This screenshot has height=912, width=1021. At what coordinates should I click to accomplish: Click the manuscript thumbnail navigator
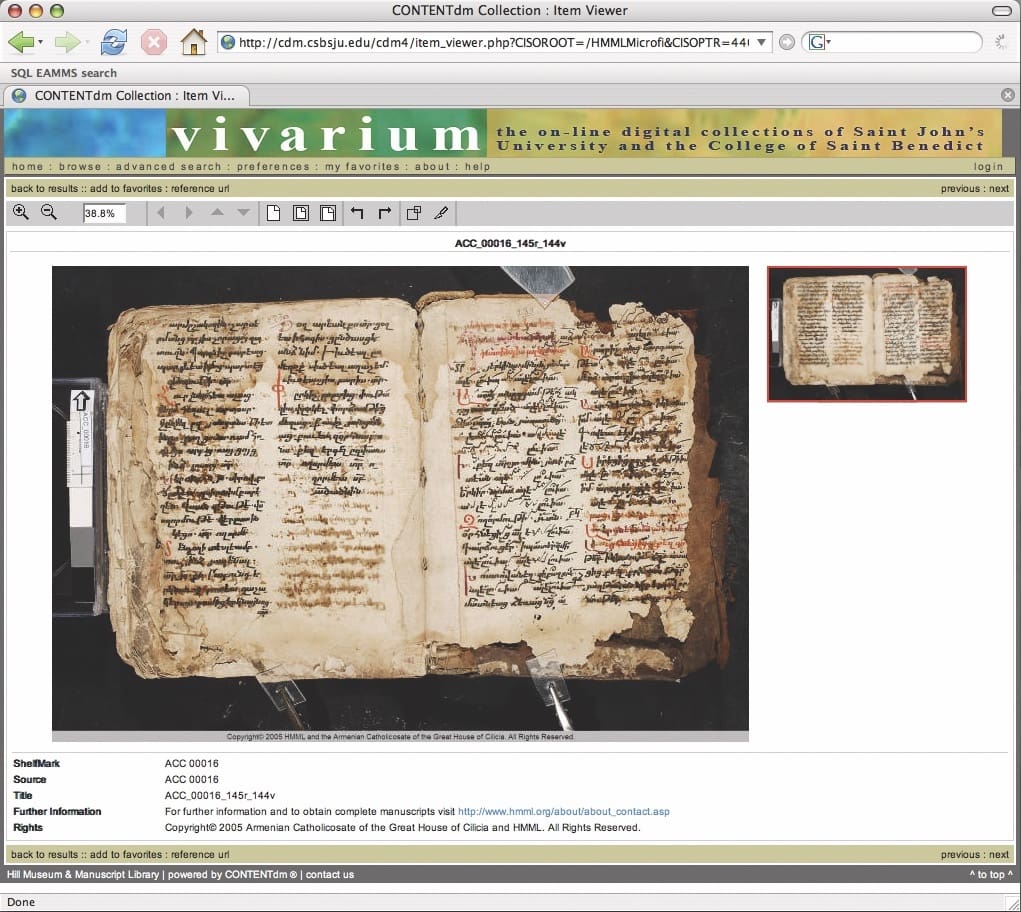867,333
